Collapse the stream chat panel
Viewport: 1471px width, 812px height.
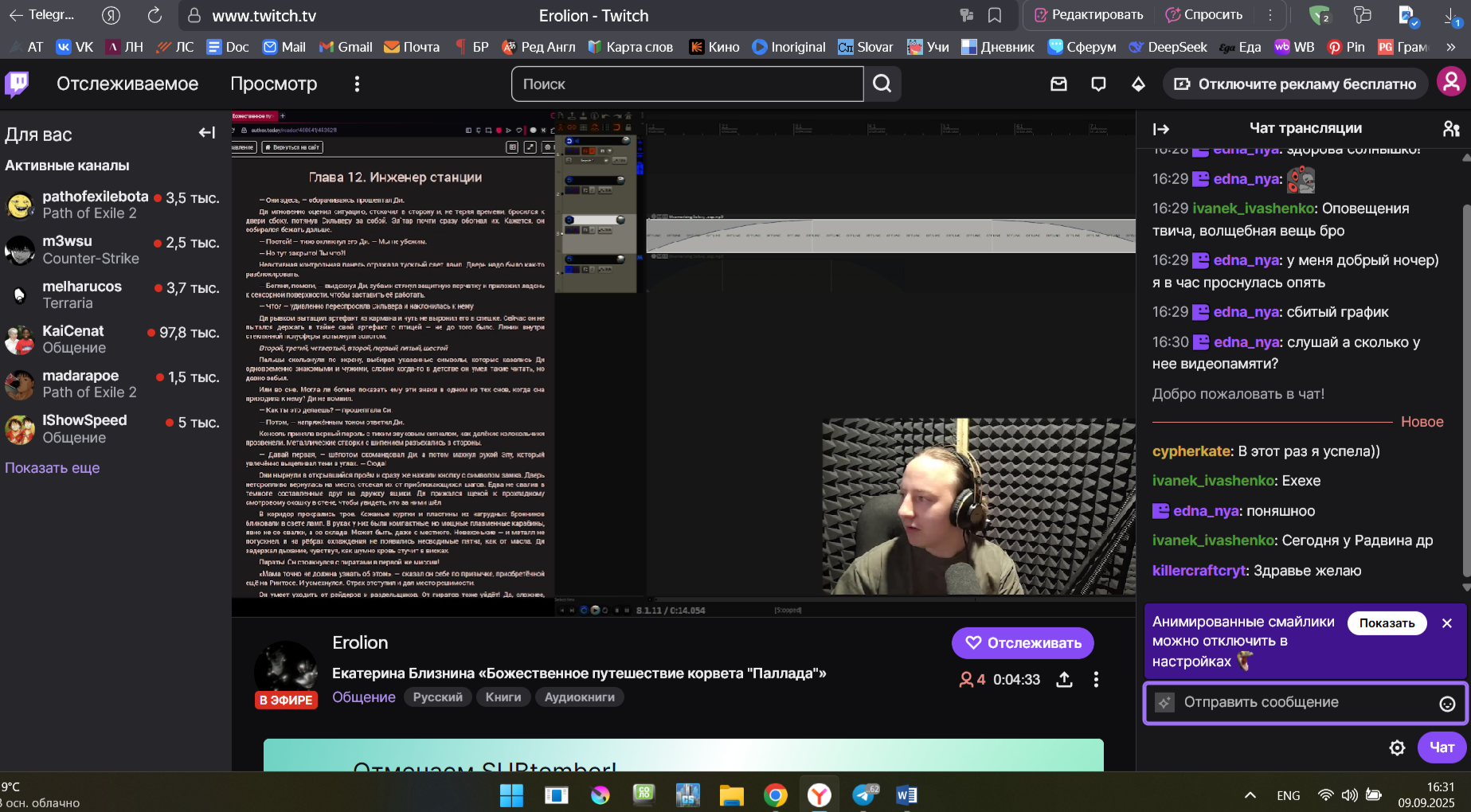coord(1161,129)
